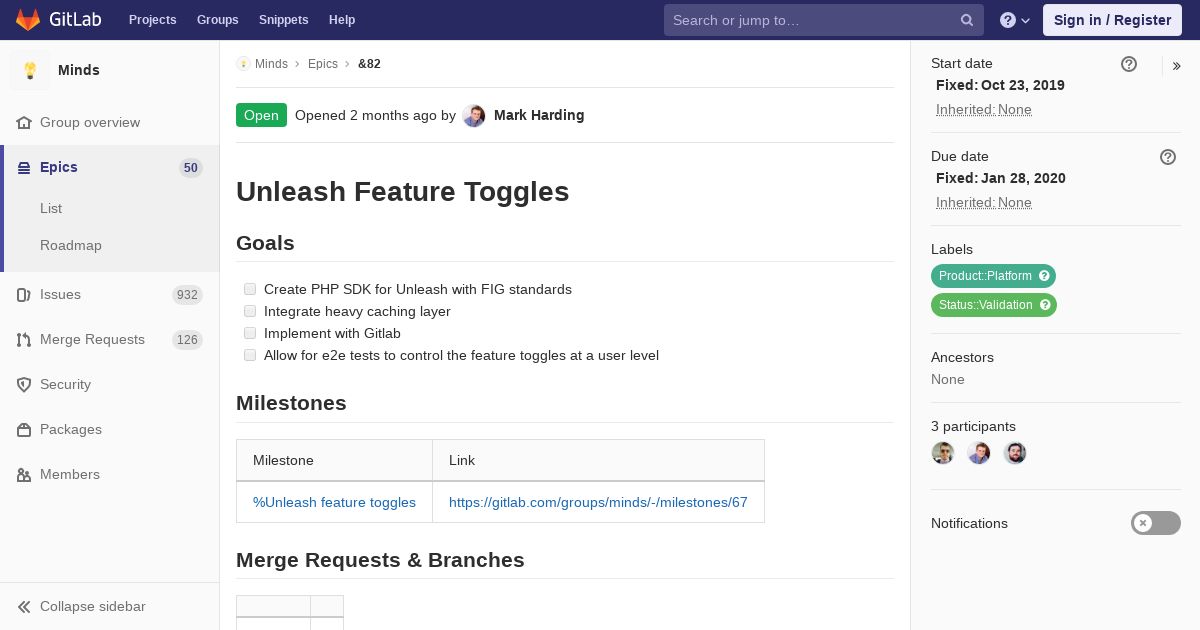Click the Issues sidebar icon
This screenshot has height=630, width=1200.
tap(24, 295)
